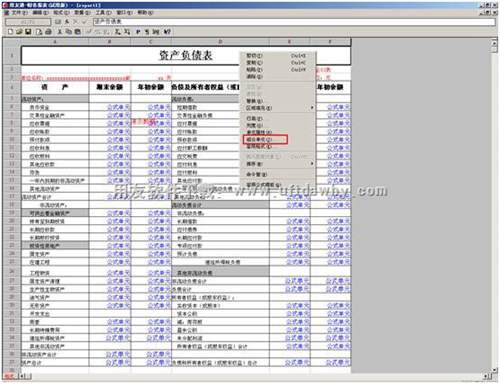Viewport: 500px width, 384px height.
Task: Click the 资 产 header cell
Action: click(x=55, y=87)
